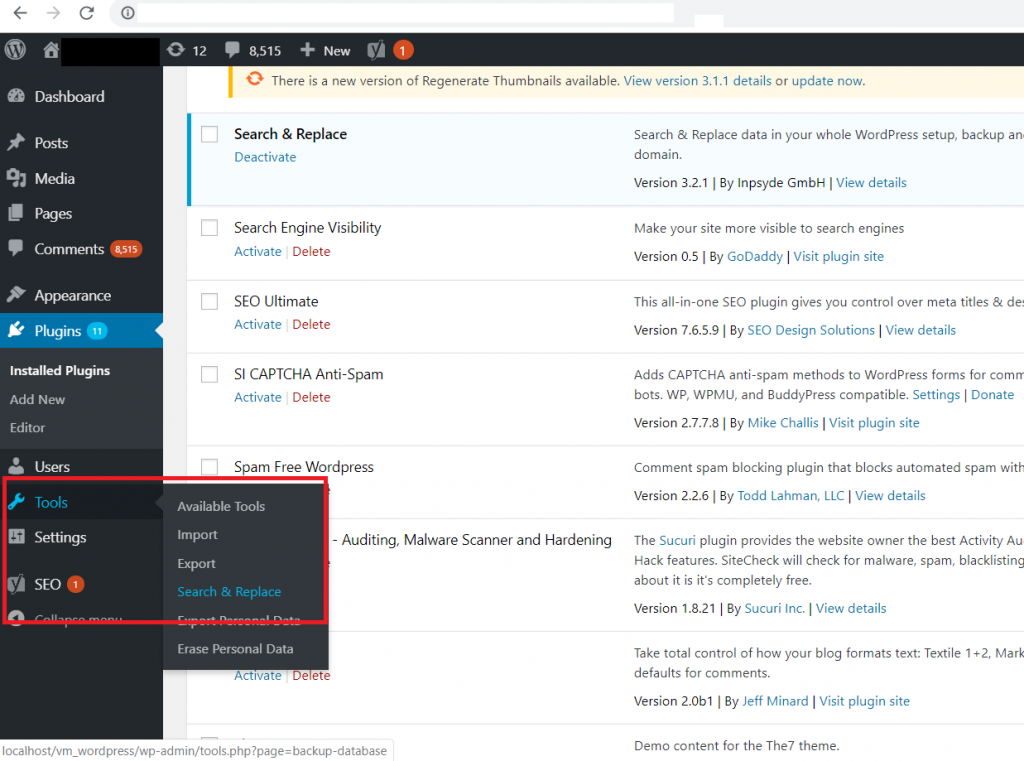The image size is (1024, 761).
Task: Open the Yoast icon in admin bar
Action: click(376, 50)
